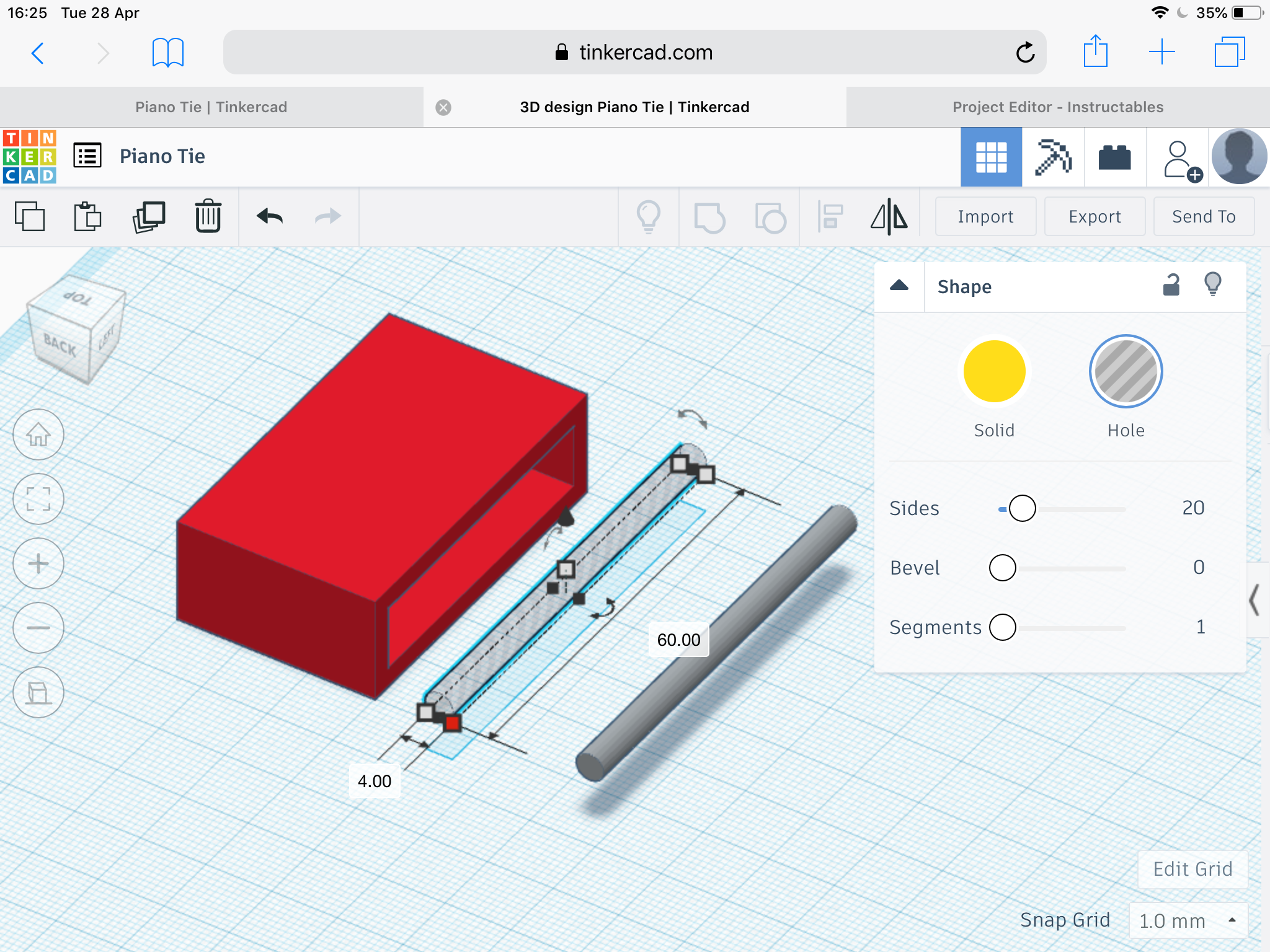
Task: Switch to Piano Tie | Tinkercad tab
Action: click(211, 107)
